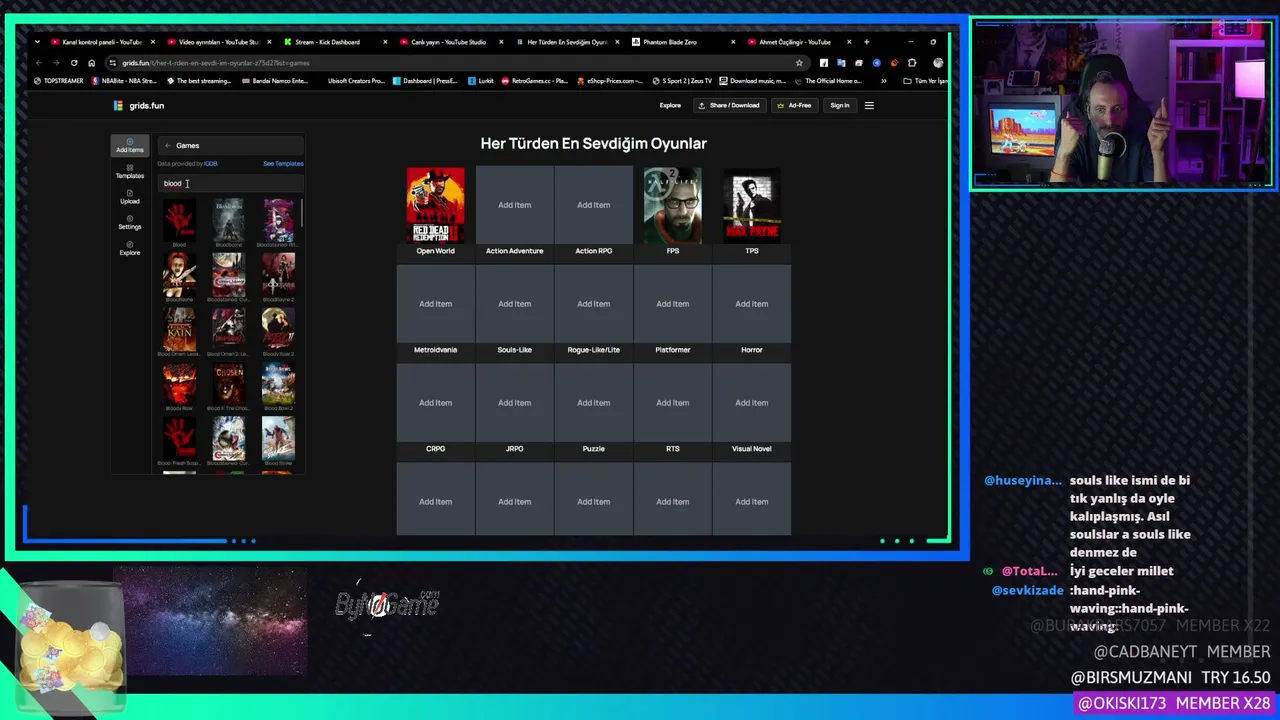Open the Upload sidebar panel
1280x720 pixels.
click(x=129, y=197)
